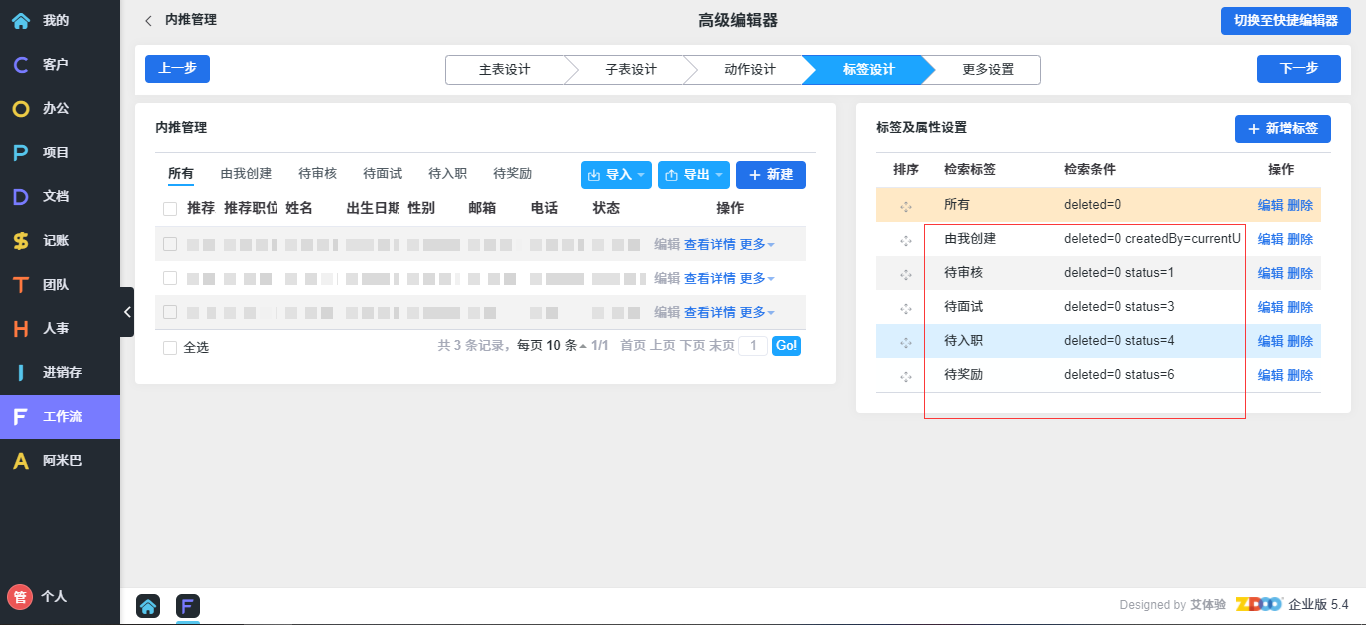Expand the 导入 dropdown button
Image resolution: width=1366 pixels, height=625 pixels.
[x=616, y=175]
